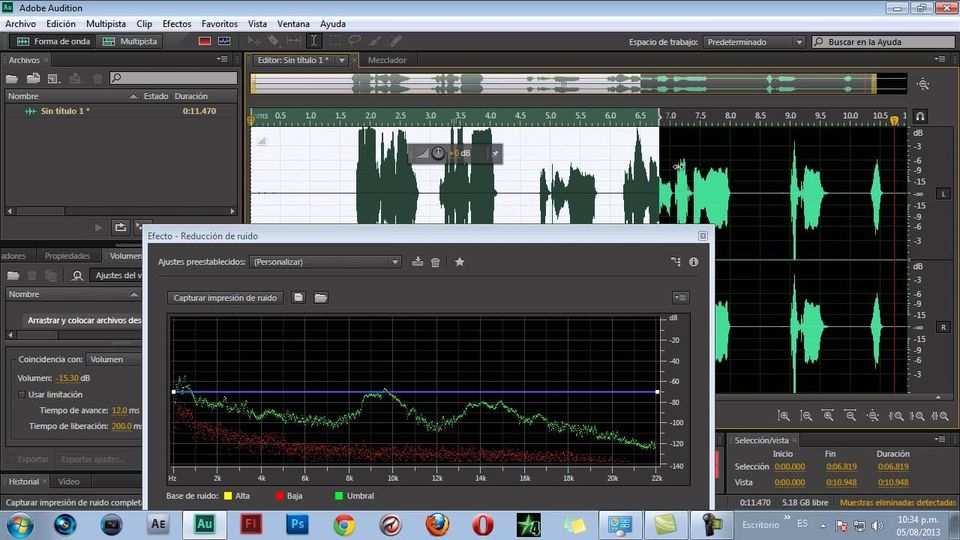Viewport: 960px width, 540px height.
Task: Toggle the left channel L button
Action: click(943, 193)
